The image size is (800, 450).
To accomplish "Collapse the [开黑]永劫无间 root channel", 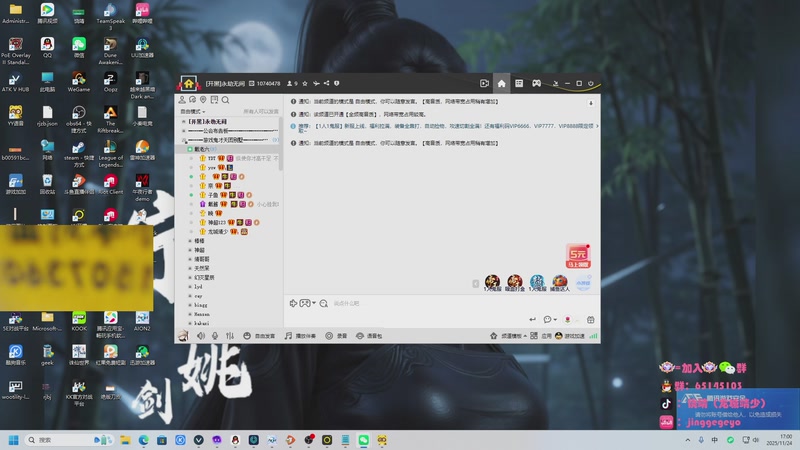I will (184, 121).
